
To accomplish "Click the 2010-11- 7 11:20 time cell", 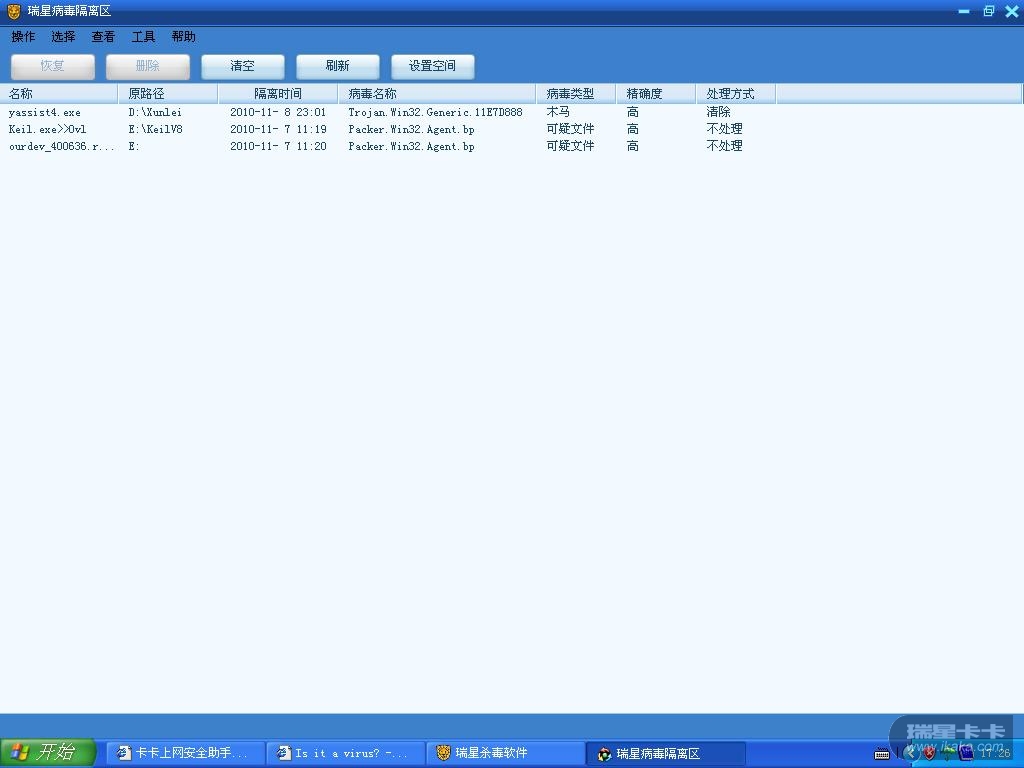I will click(x=278, y=146).
